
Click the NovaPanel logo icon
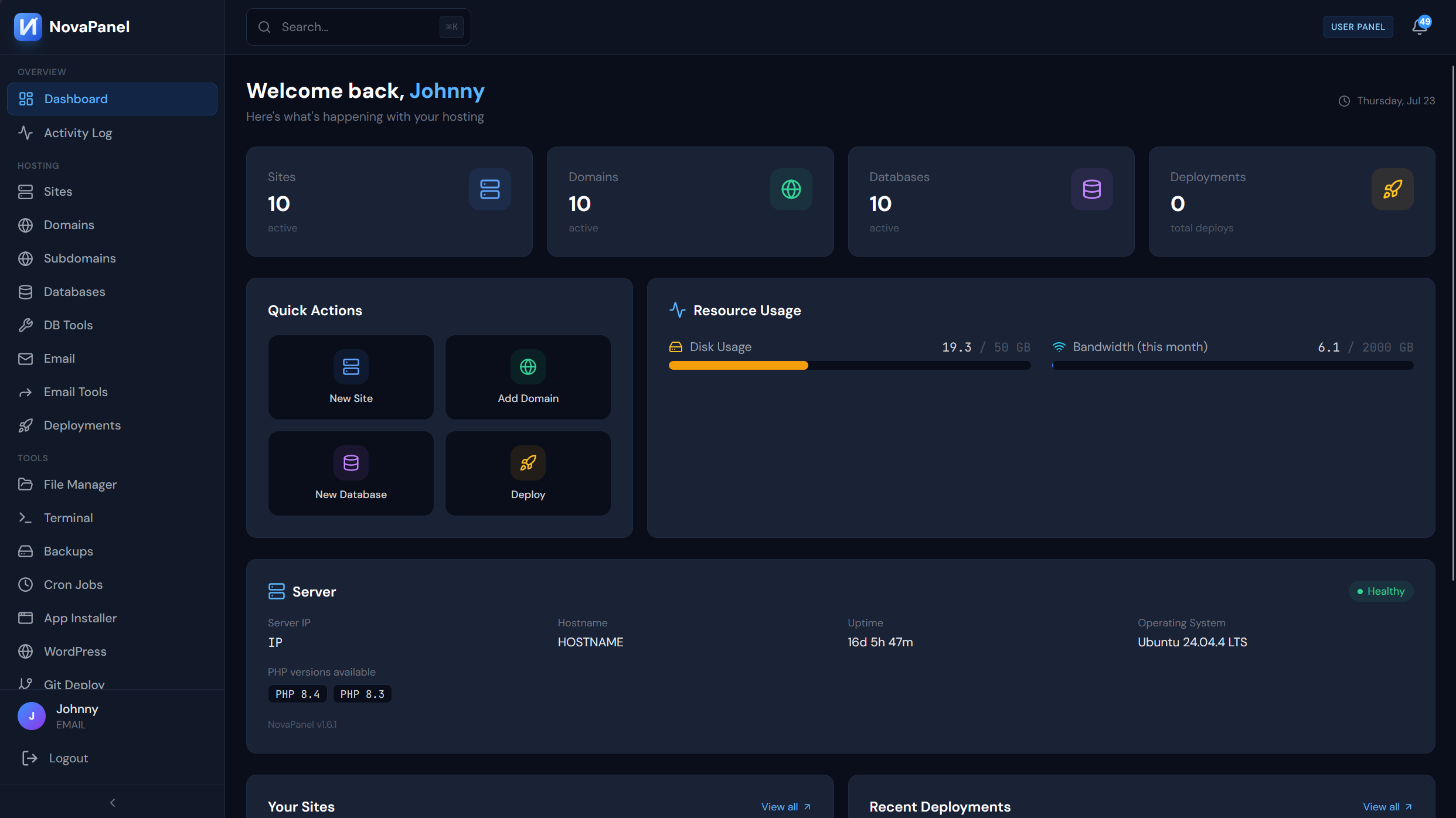coord(28,27)
